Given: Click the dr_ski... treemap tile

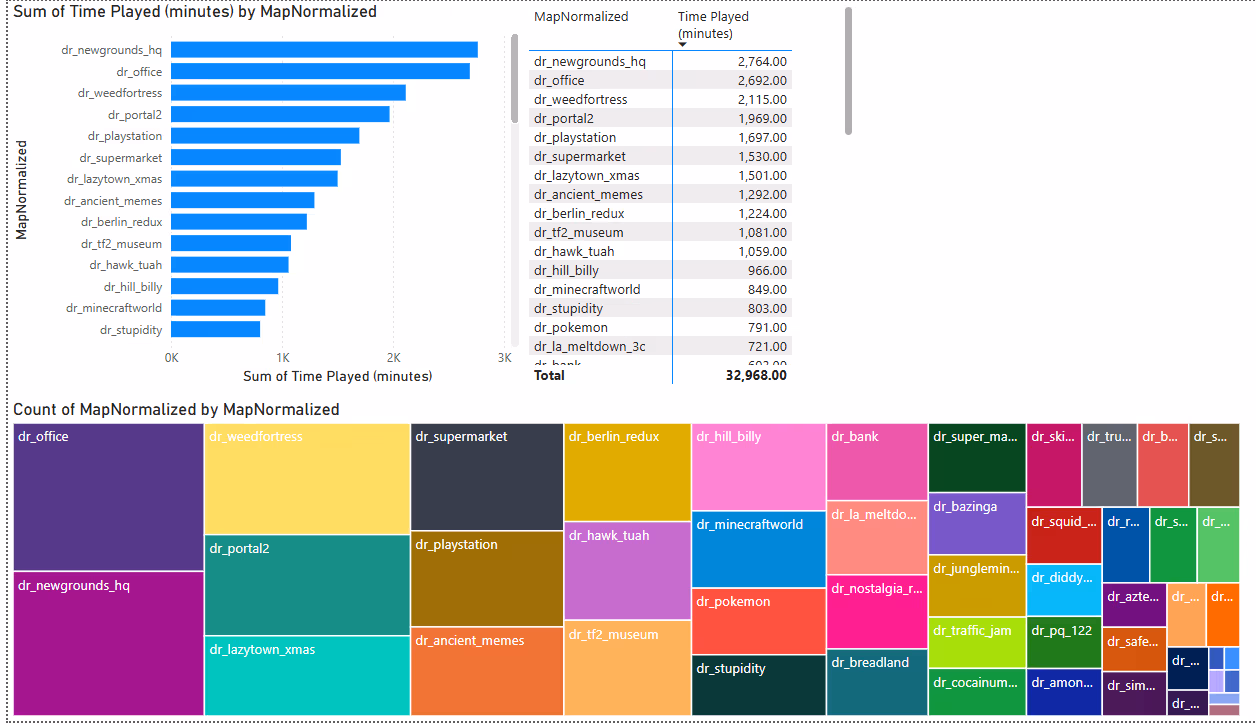Looking at the screenshot, I should tap(1054, 465).
